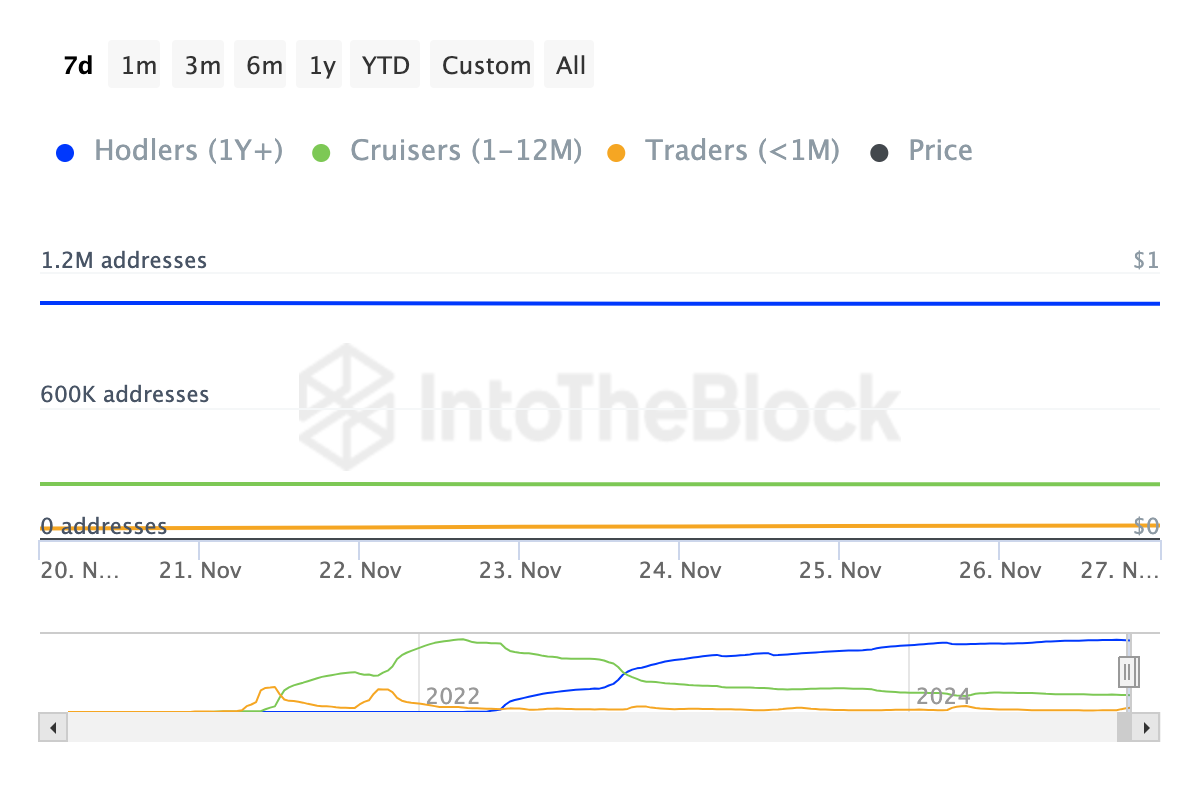Select the 6m time range
Screen dimensions: 1200x800
click(264, 66)
